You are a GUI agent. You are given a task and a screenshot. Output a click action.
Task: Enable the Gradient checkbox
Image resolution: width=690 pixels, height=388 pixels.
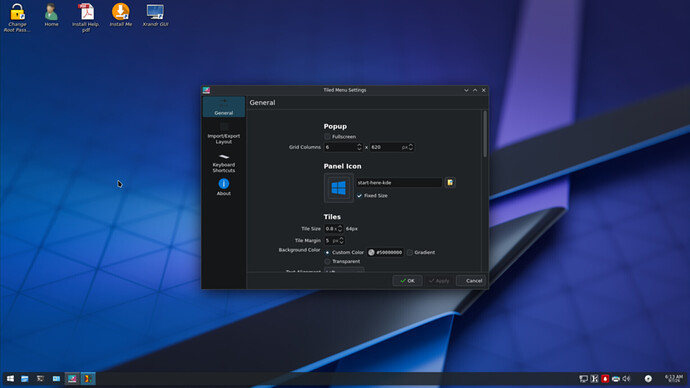pyautogui.click(x=410, y=253)
